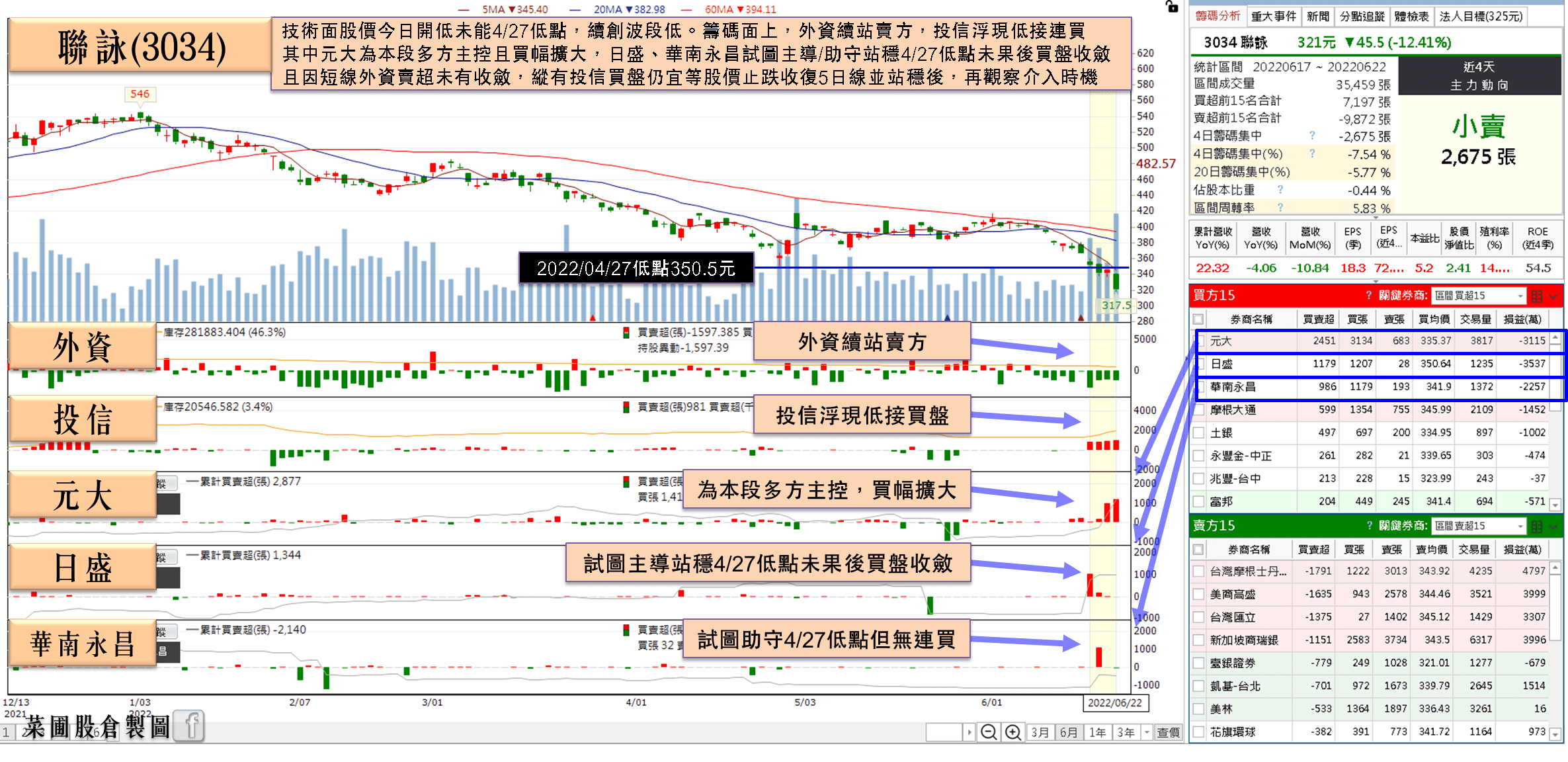Click the play arrow beside the date input
Viewport: 1568px width, 762px height.
click(969, 732)
